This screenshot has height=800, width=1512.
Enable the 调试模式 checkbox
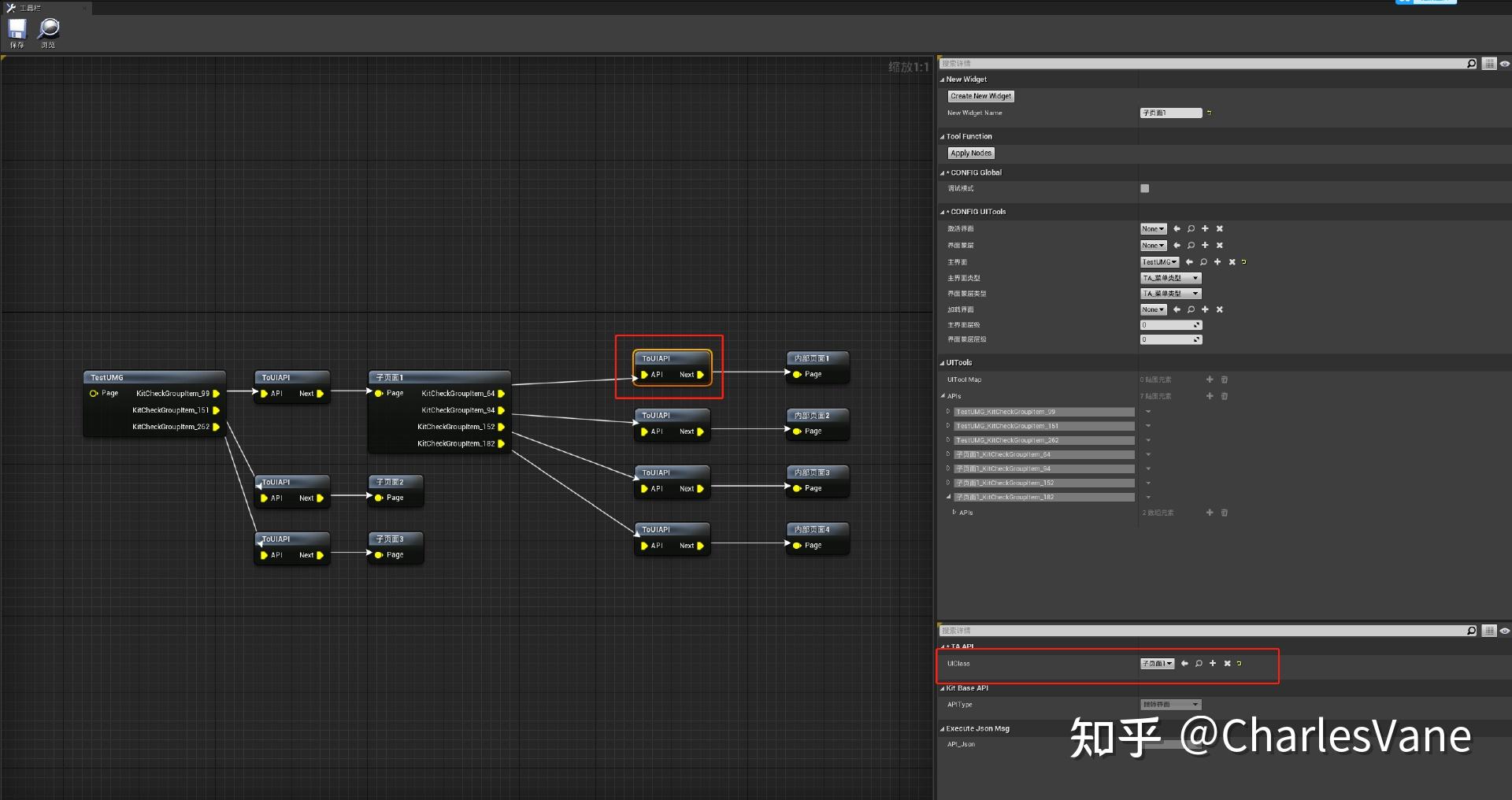tap(1144, 188)
